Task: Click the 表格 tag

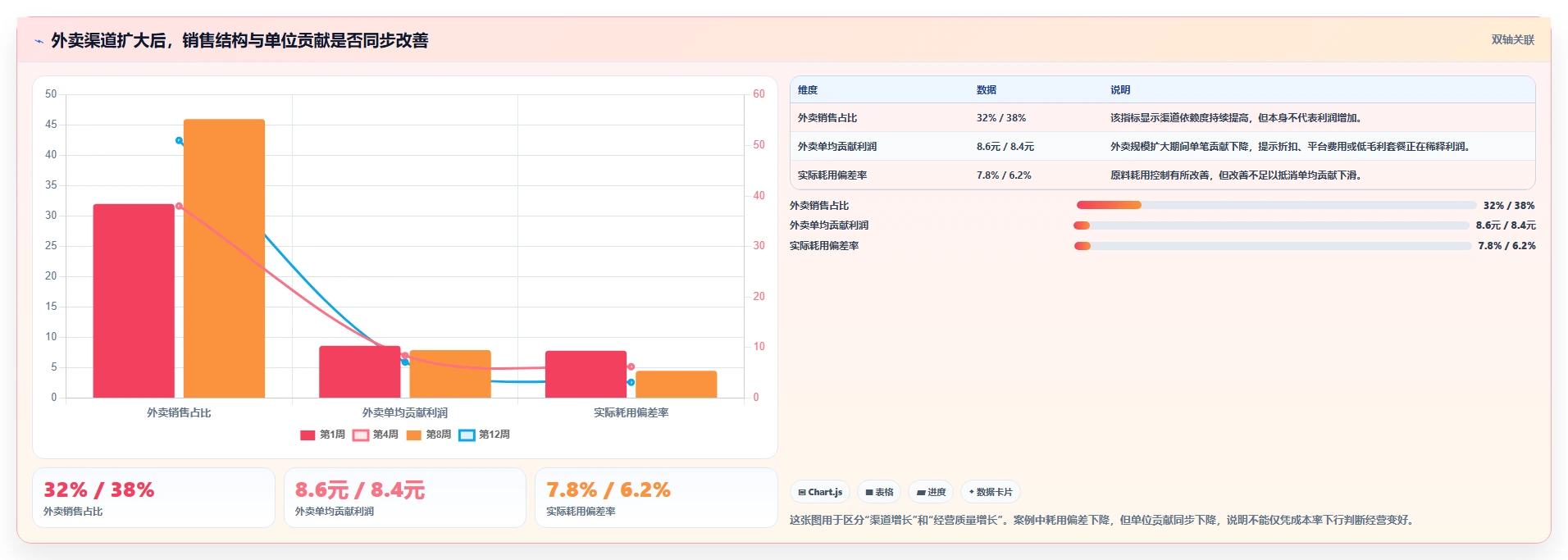Action: coord(879,492)
